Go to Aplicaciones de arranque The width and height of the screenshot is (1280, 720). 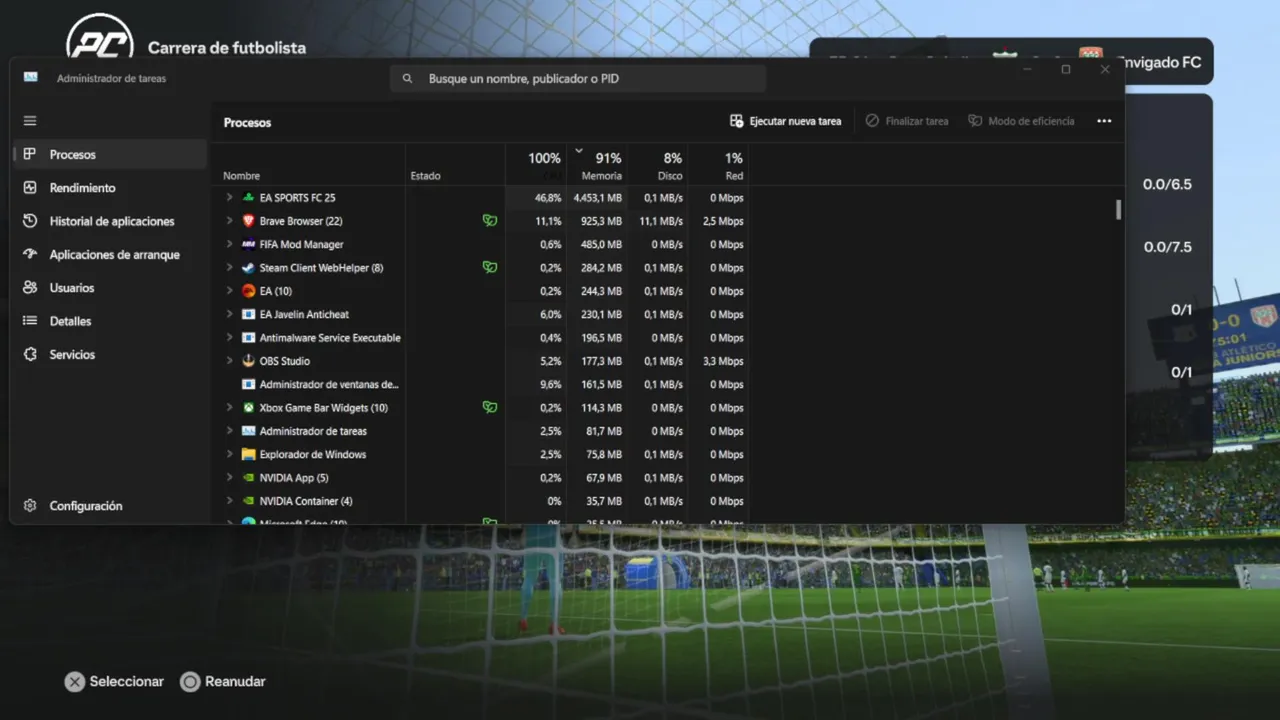click(111, 255)
